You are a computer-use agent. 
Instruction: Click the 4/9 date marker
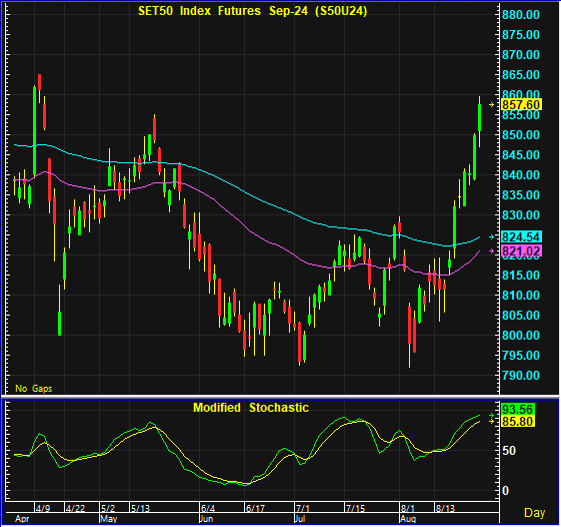(43, 508)
